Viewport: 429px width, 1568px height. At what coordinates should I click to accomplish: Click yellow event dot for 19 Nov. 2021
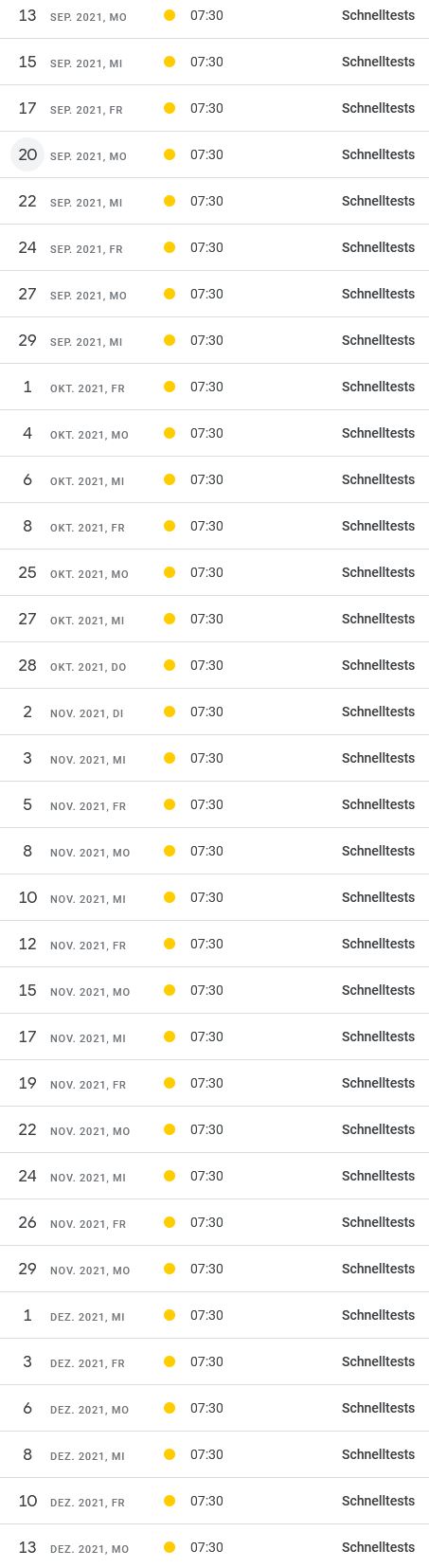(x=170, y=1083)
